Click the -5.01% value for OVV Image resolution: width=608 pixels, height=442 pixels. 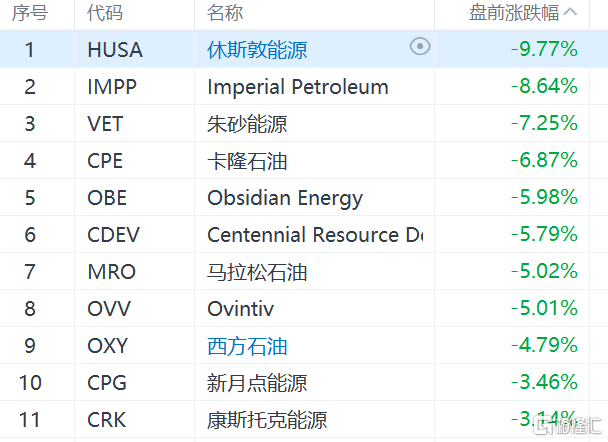[543, 309]
